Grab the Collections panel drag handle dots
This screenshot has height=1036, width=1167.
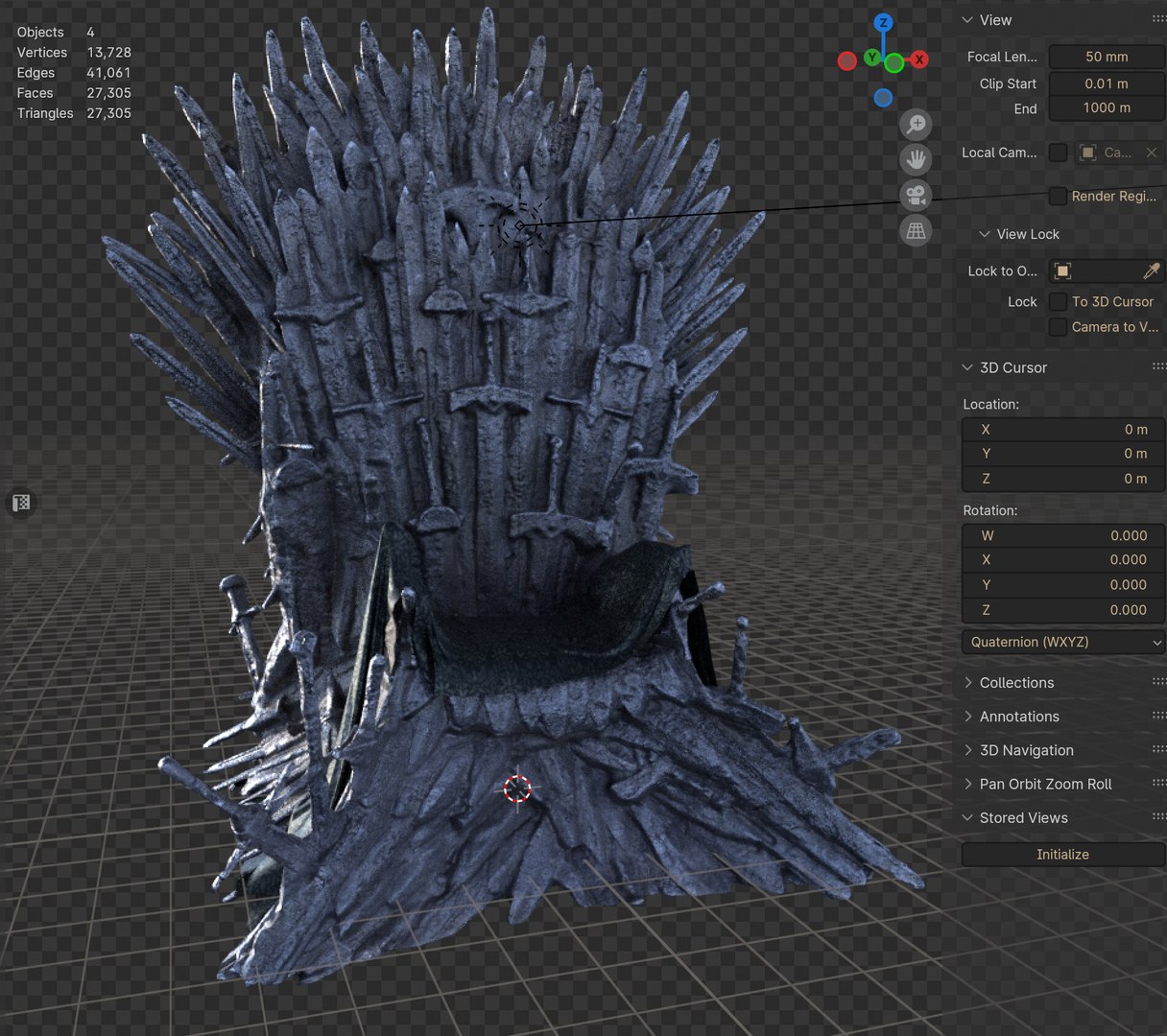tap(1158, 682)
